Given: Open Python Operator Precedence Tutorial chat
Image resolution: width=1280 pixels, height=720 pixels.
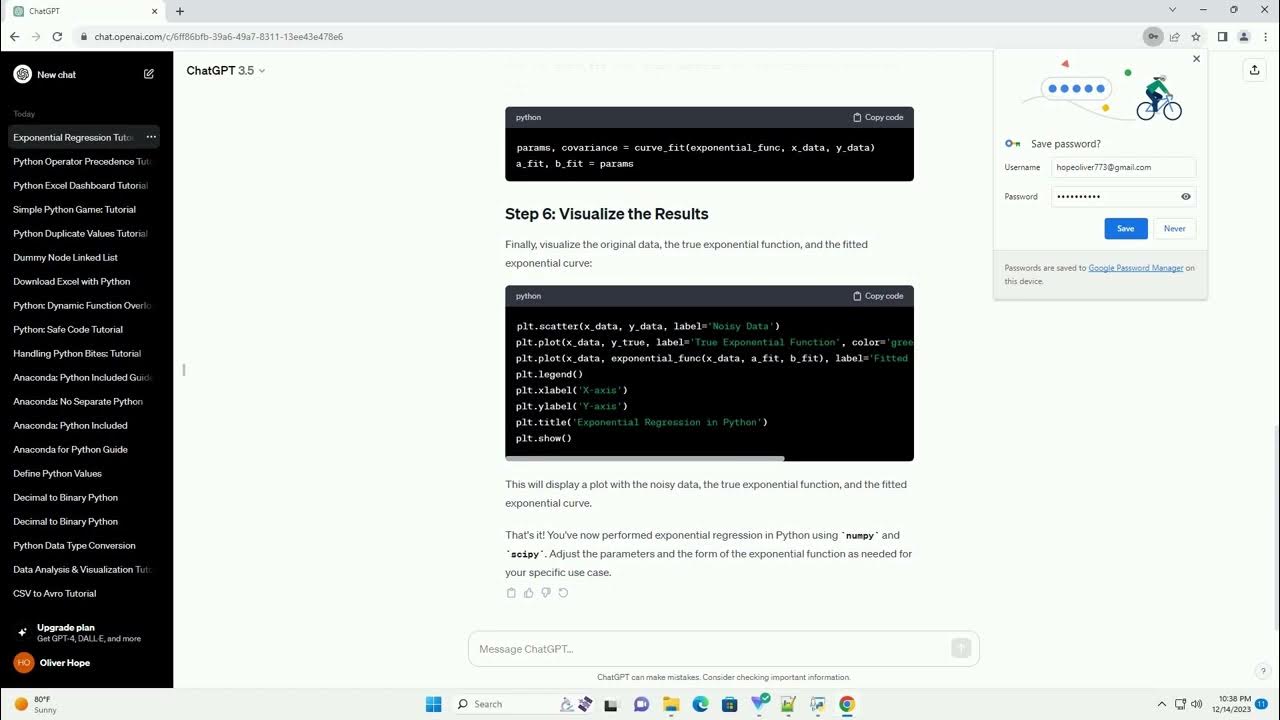Looking at the screenshot, I should 82,161.
